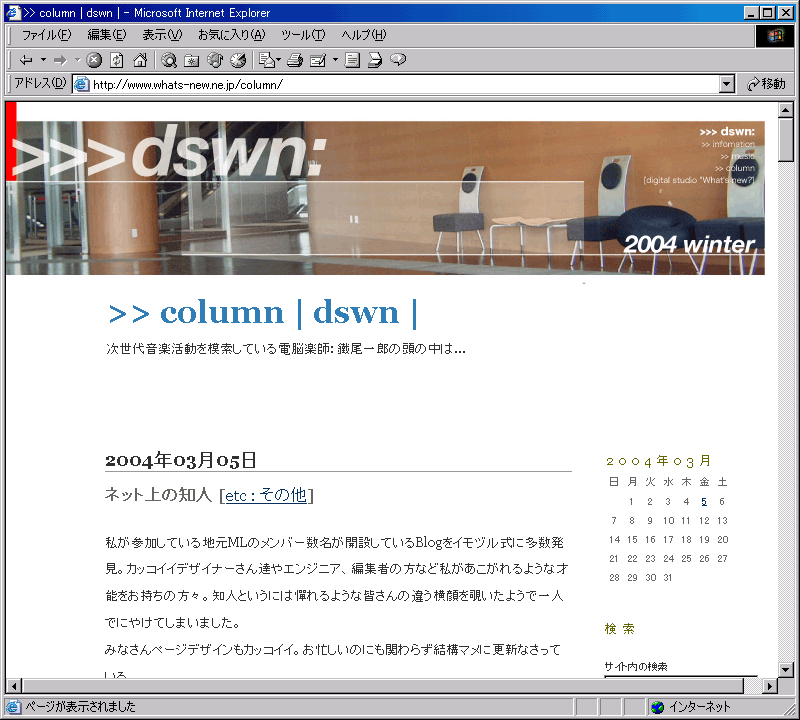Click calendar date 31
The height and width of the screenshot is (720, 800).
(668, 578)
